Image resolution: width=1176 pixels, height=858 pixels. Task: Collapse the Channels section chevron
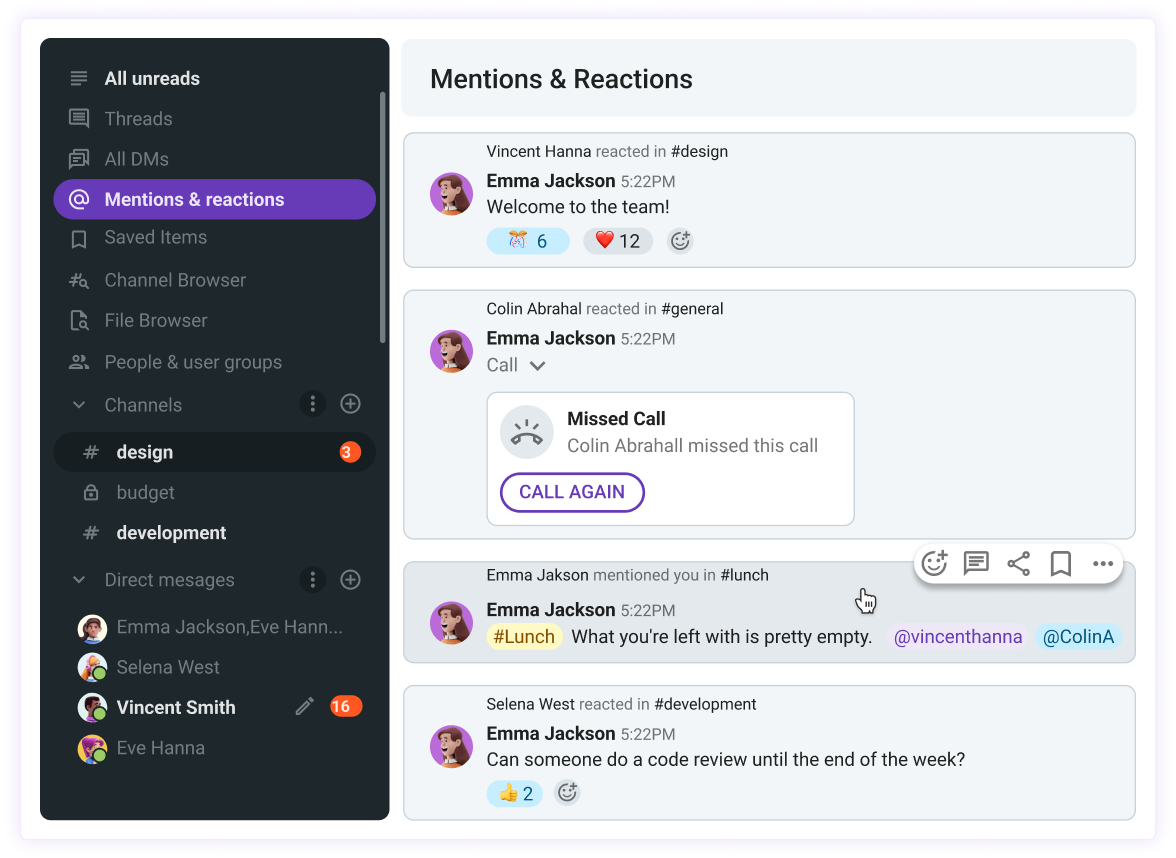point(79,405)
